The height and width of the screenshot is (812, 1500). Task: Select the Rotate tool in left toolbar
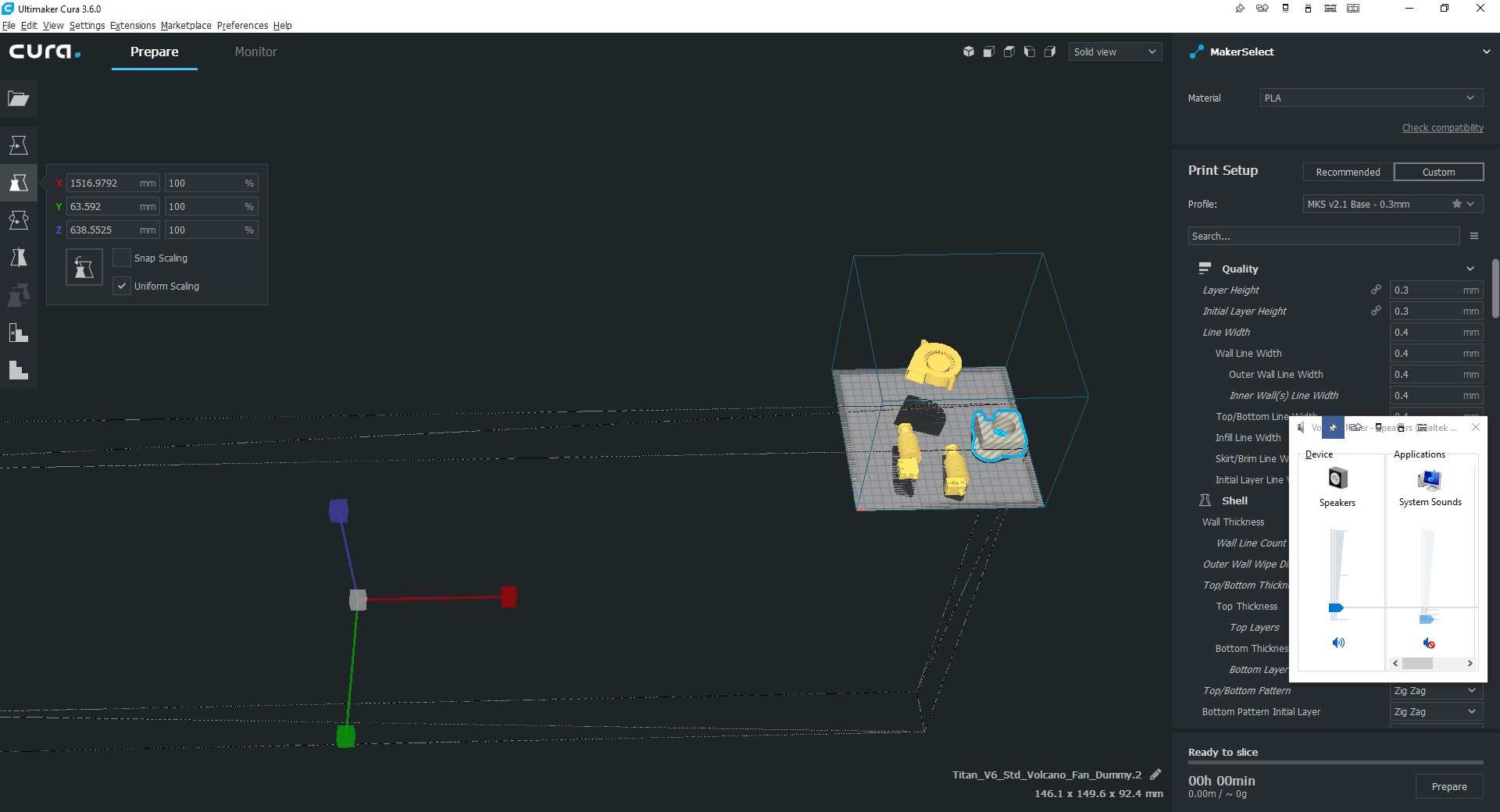coord(19,220)
